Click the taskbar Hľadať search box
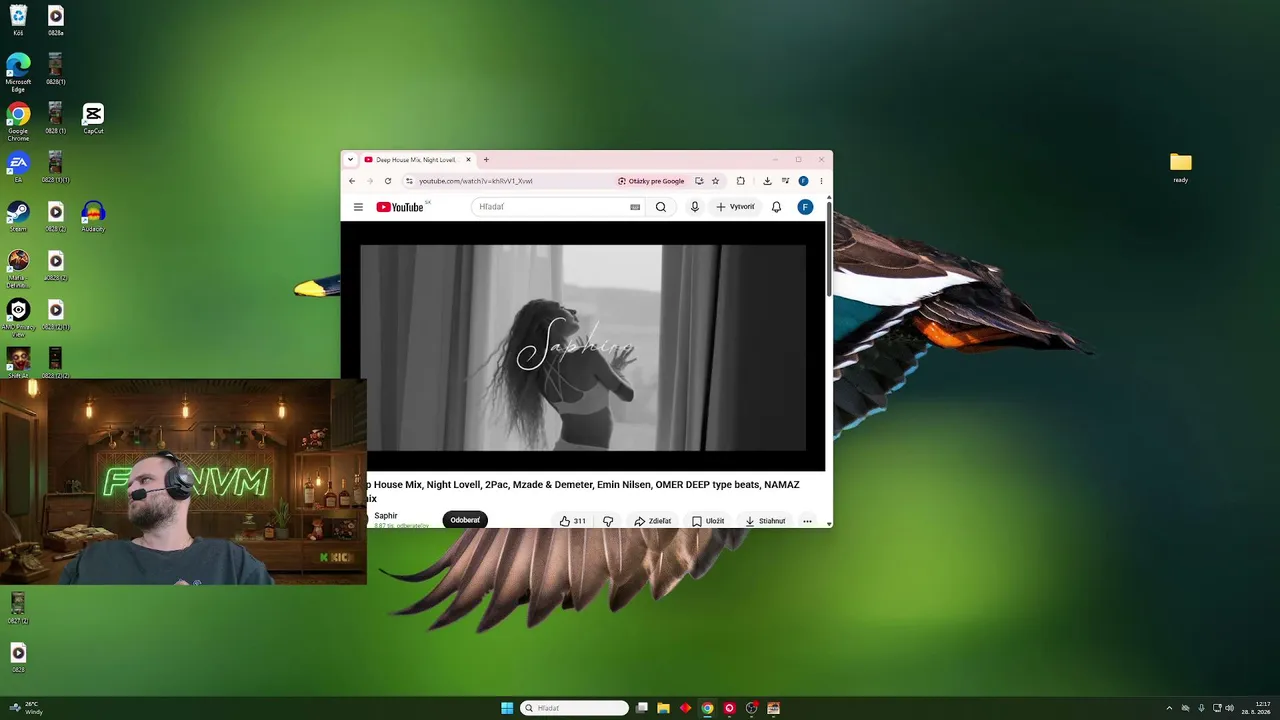 tap(575, 708)
